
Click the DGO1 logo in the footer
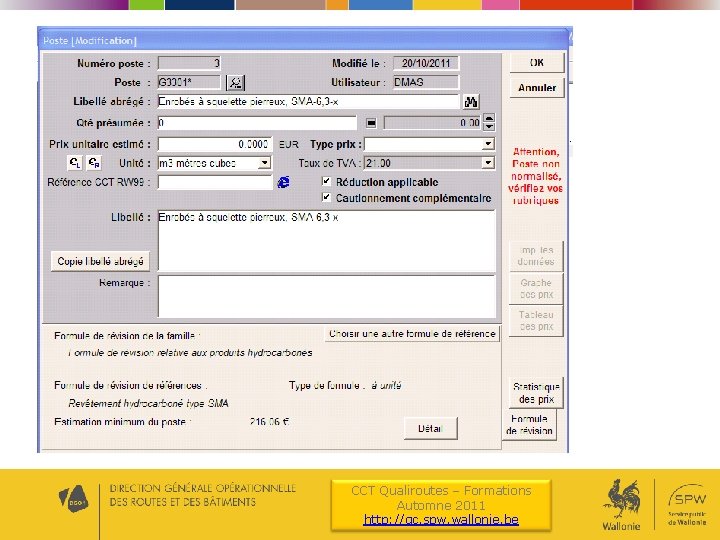74,498
